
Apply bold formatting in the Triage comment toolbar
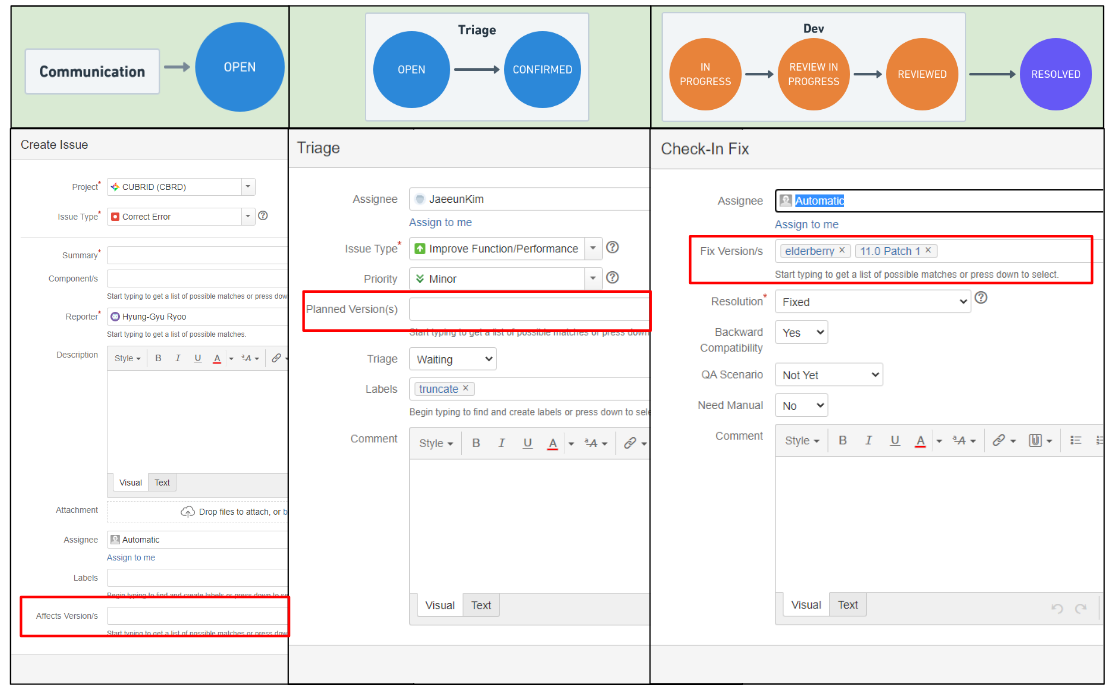pyautogui.click(x=476, y=443)
